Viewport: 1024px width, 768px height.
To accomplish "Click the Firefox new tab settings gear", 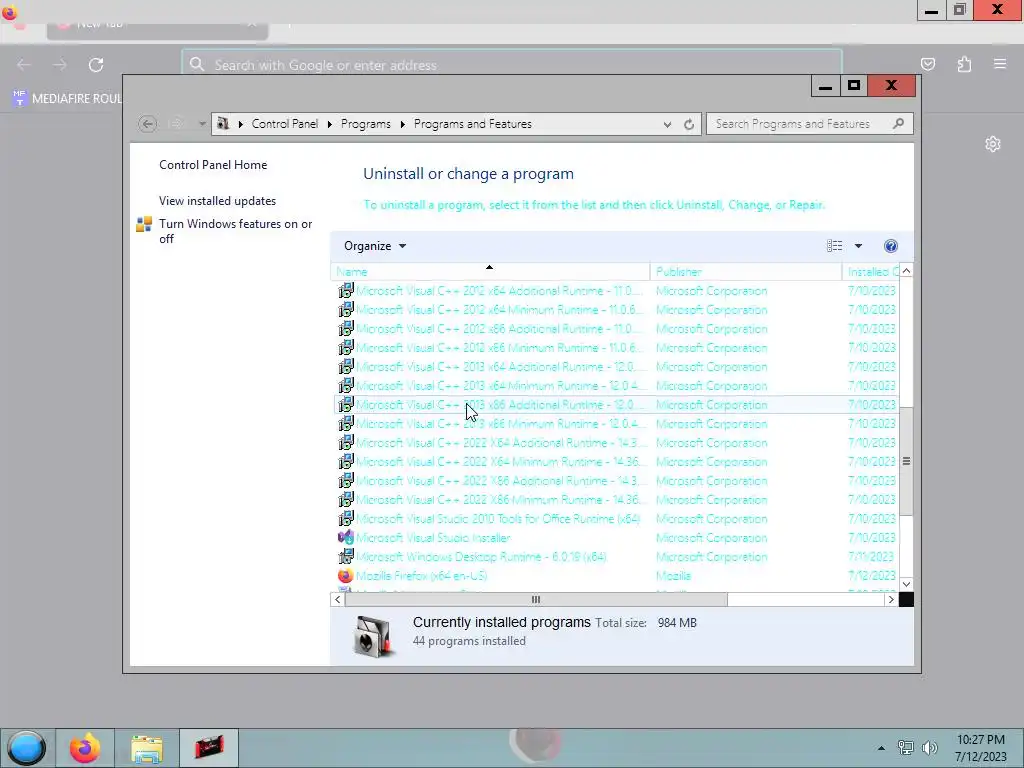I will pyautogui.click(x=993, y=144).
